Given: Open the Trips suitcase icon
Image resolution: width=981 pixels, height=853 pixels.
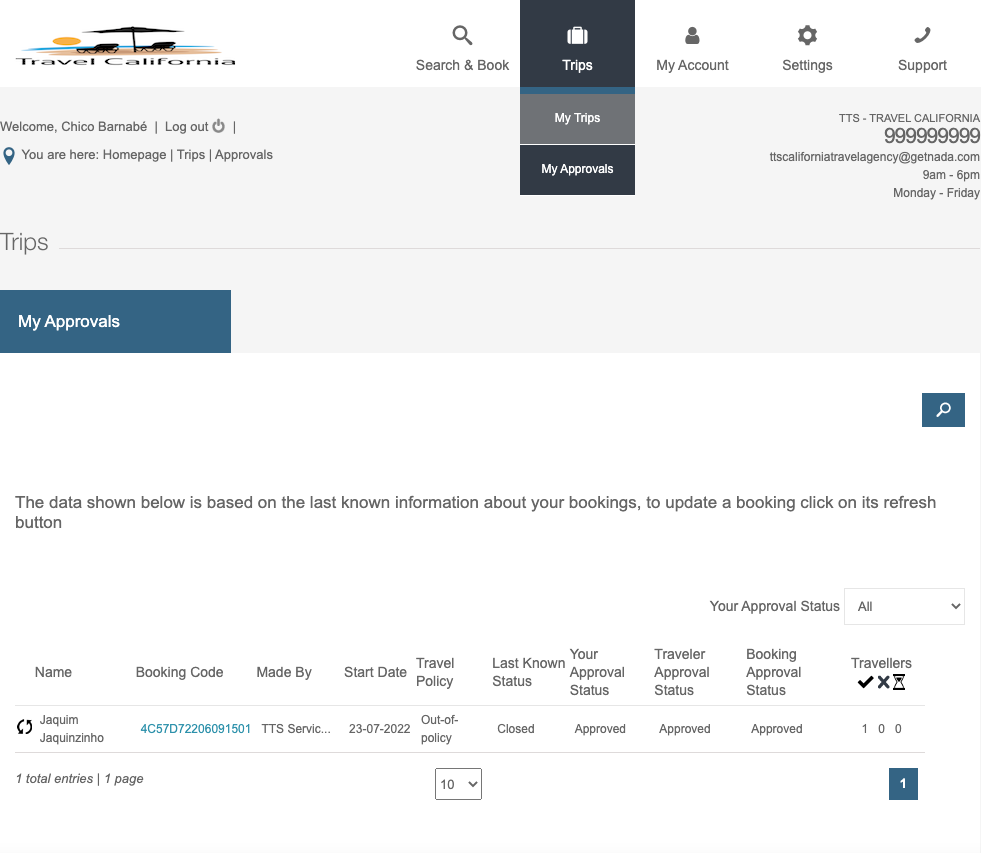Looking at the screenshot, I should (577, 36).
